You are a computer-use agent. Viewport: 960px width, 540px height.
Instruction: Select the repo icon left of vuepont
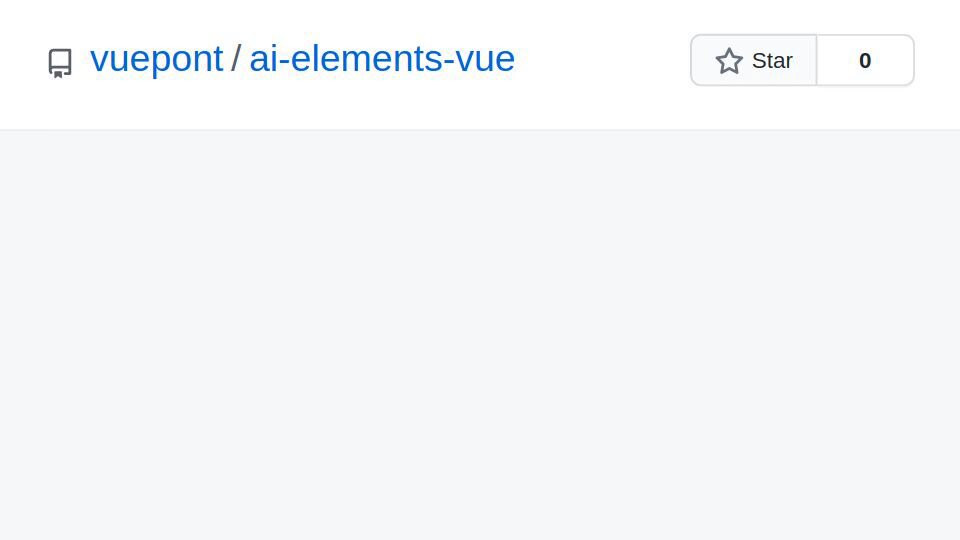tap(60, 63)
